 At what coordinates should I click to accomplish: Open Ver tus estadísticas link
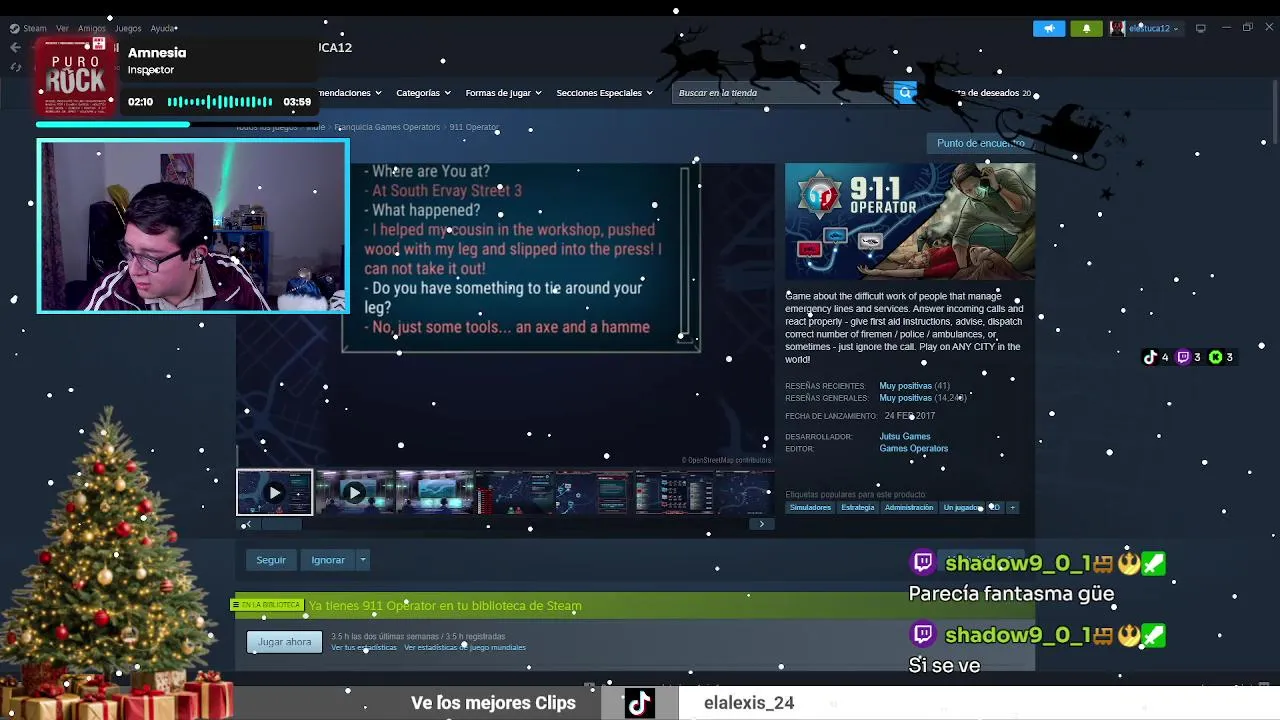364,648
